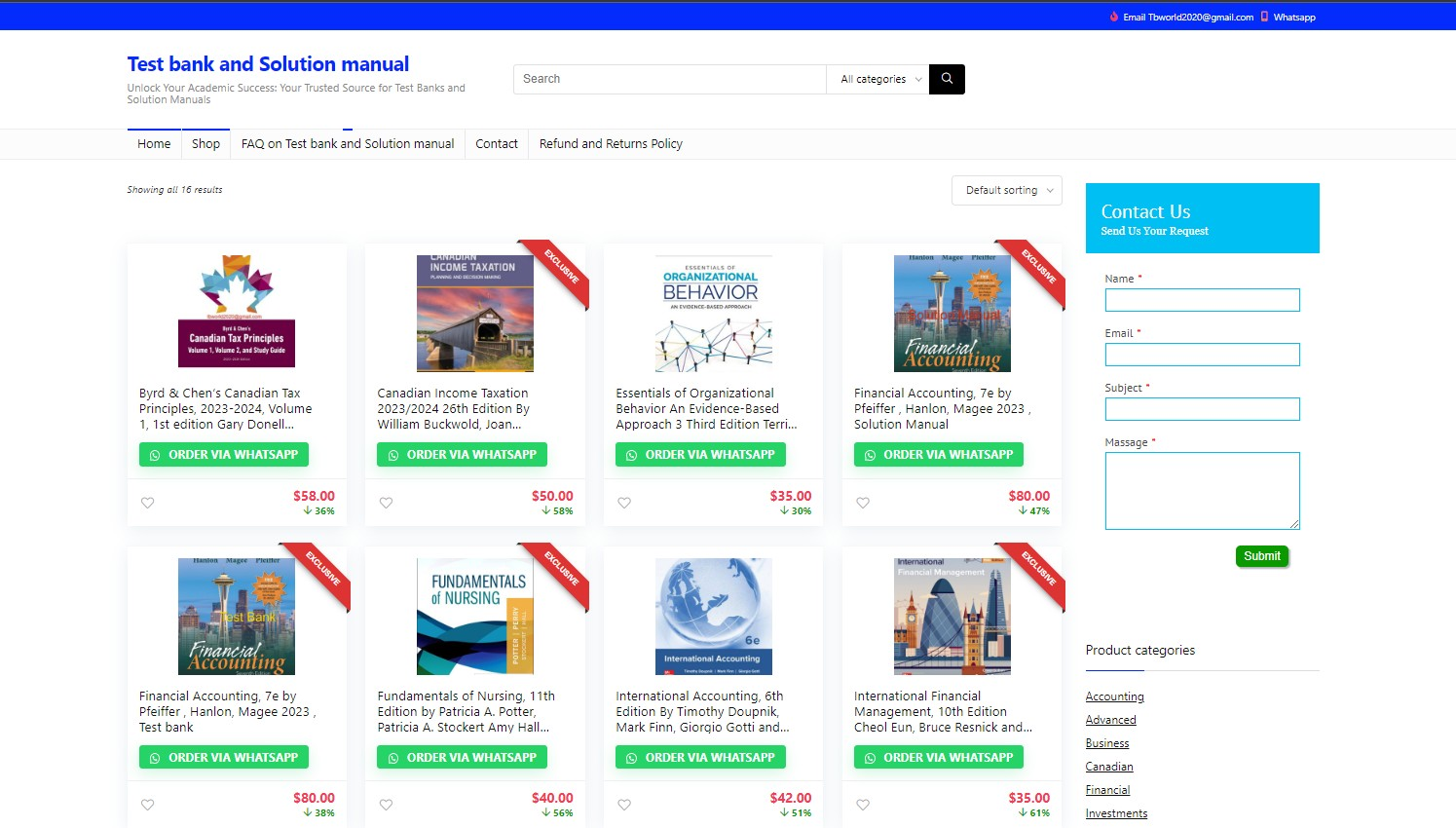Click wishlist heart for International Financial Management
Screen dimensions: 1456x828
(x=863, y=805)
